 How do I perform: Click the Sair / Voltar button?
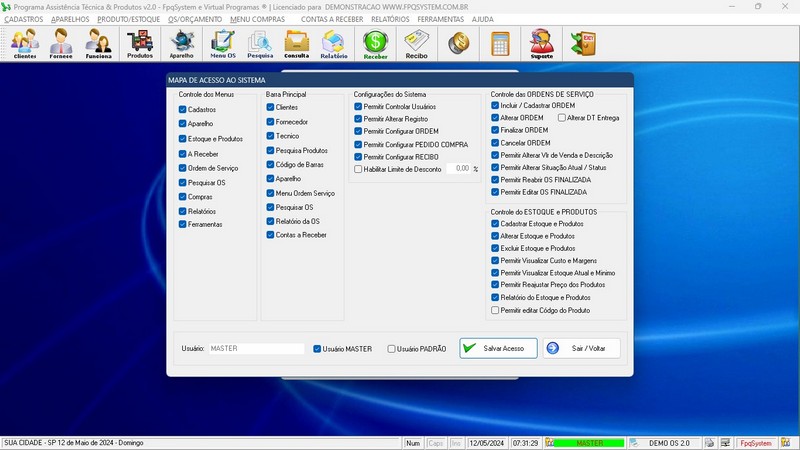point(581,348)
